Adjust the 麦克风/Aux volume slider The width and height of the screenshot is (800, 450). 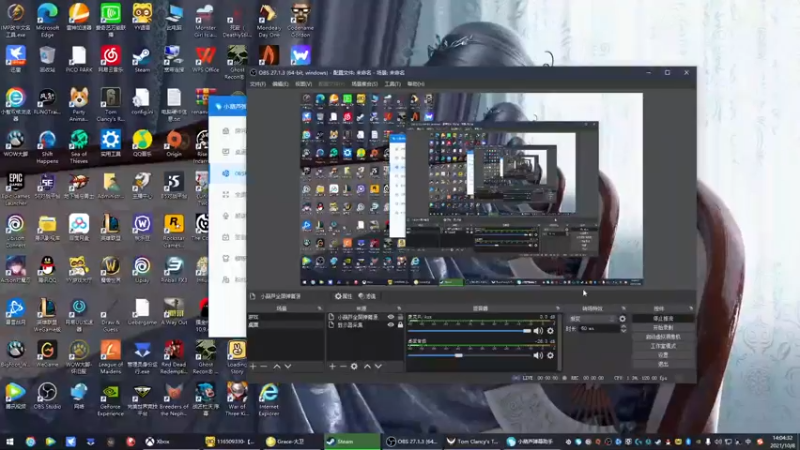[x=469, y=331]
